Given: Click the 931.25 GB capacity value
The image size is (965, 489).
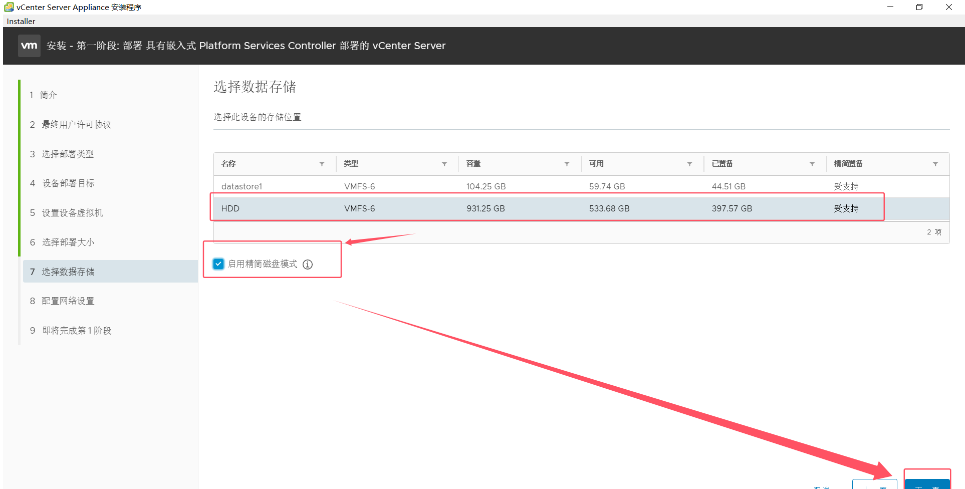Looking at the screenshot, I should click(486, 209).
